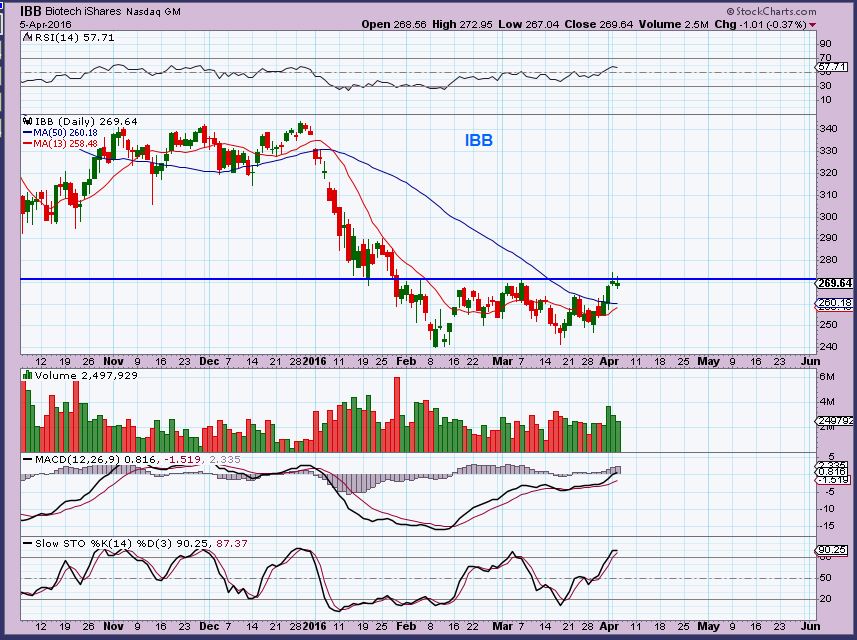Click the -1.519 MACD signal value in legend
The width and height of the screenshot is (857, 640).
(x=182, y=460)
